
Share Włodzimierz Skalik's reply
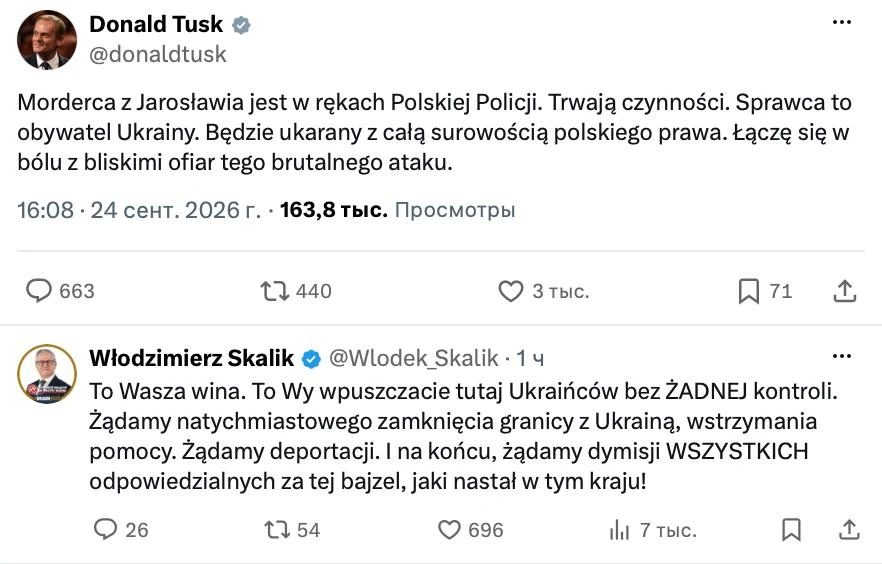click(849, 530)
